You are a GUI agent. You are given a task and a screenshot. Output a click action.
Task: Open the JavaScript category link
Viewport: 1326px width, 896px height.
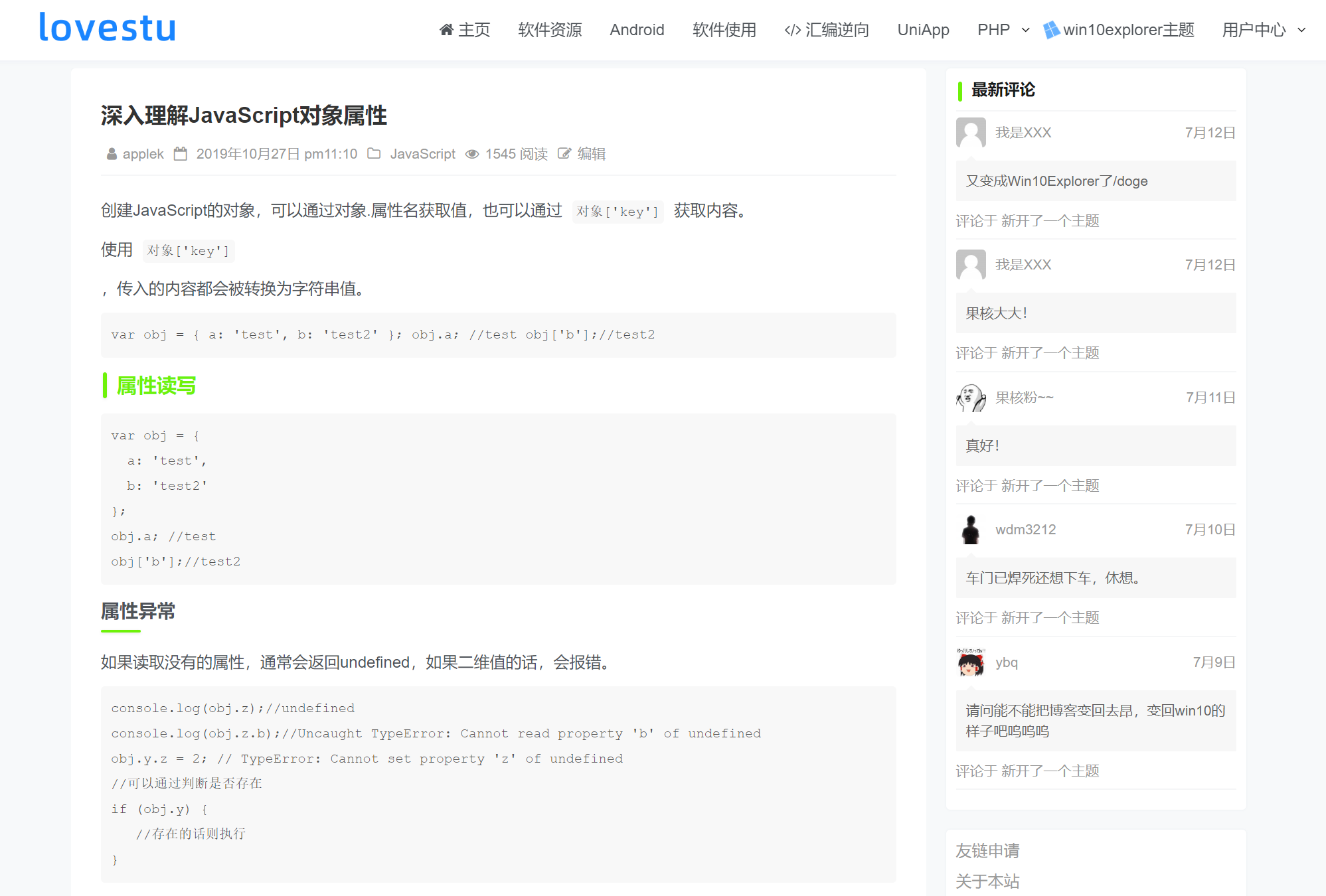click(x=422, y=154)
